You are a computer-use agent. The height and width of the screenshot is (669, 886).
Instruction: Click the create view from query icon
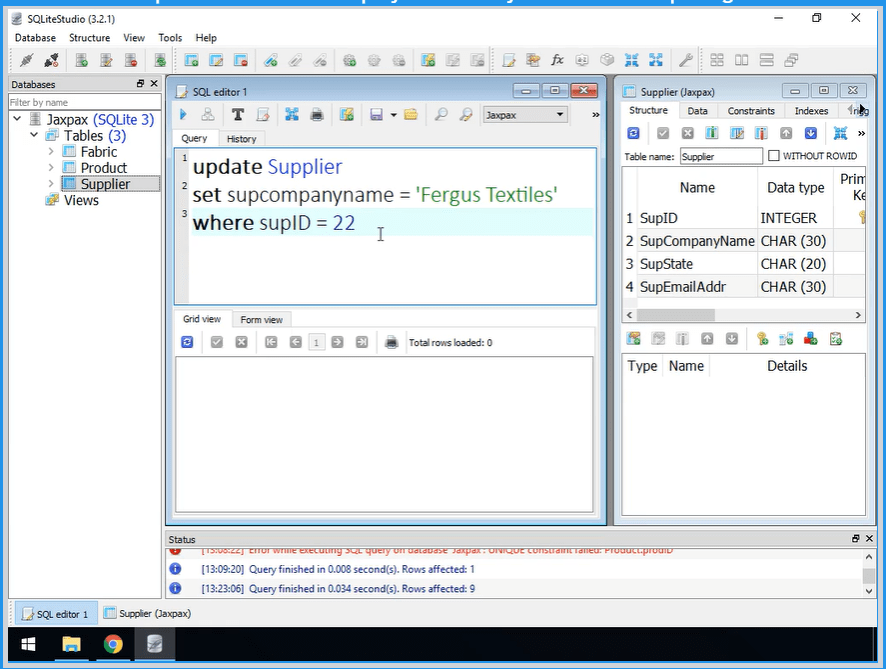point(346,115)
